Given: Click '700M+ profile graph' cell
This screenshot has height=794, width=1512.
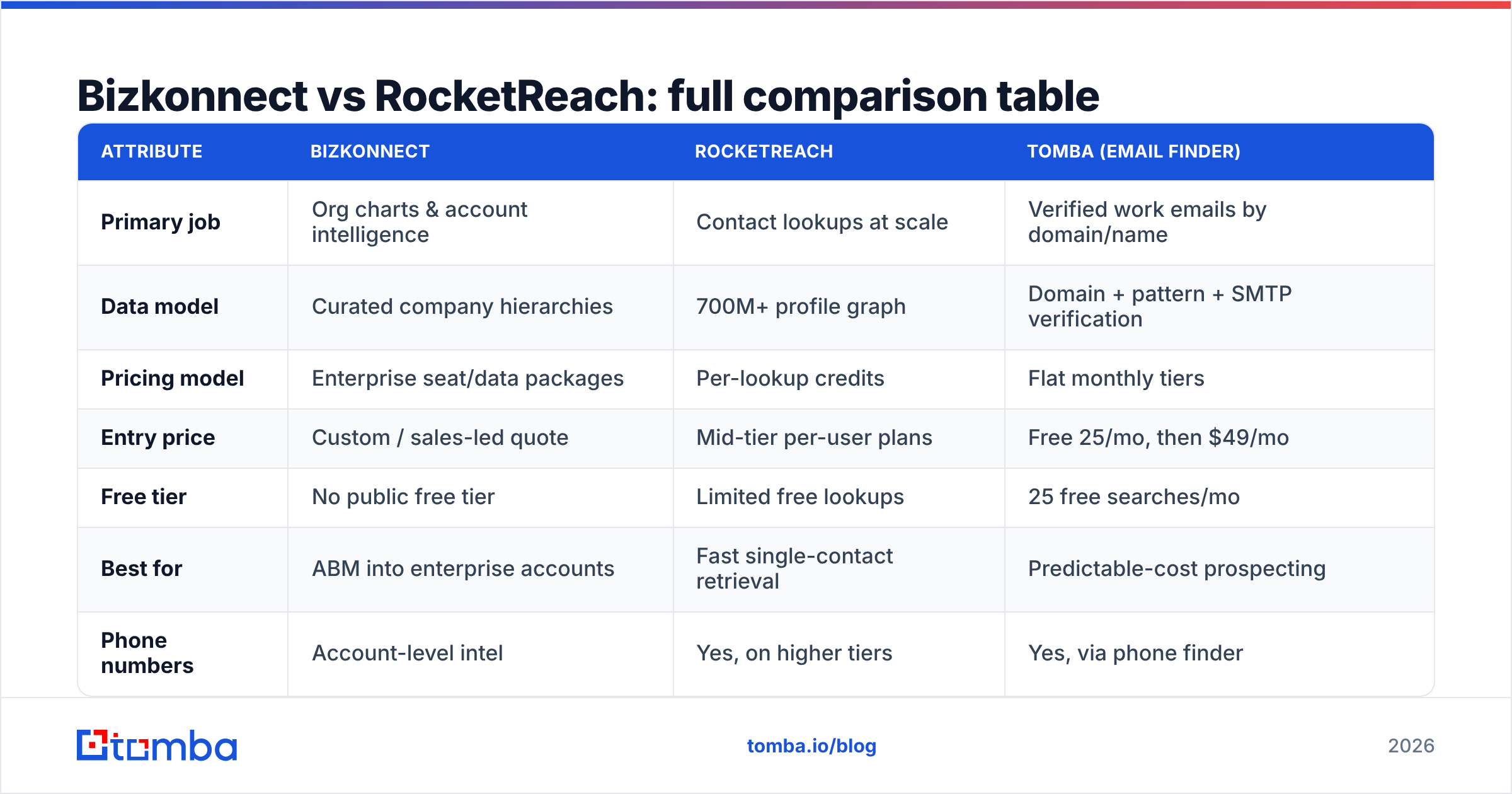Looking at the screenshot, I should (x=839, y=308).
